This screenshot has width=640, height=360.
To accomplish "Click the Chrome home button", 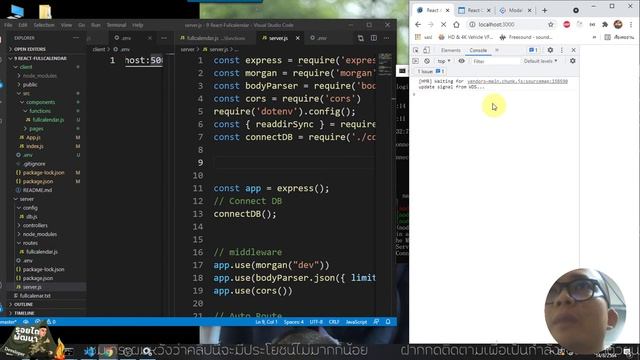I will 456,24.
